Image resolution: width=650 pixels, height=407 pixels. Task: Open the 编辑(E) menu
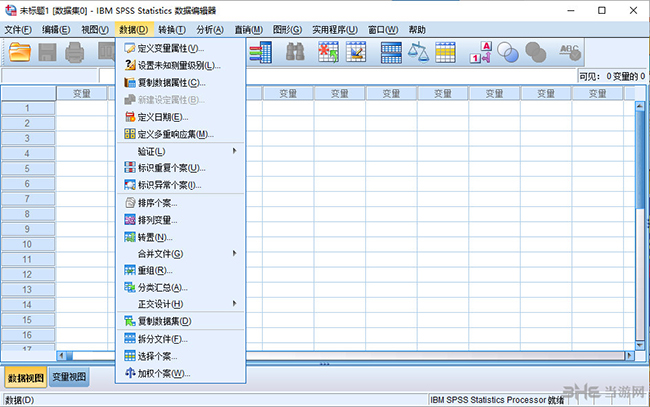pos(56,30)
